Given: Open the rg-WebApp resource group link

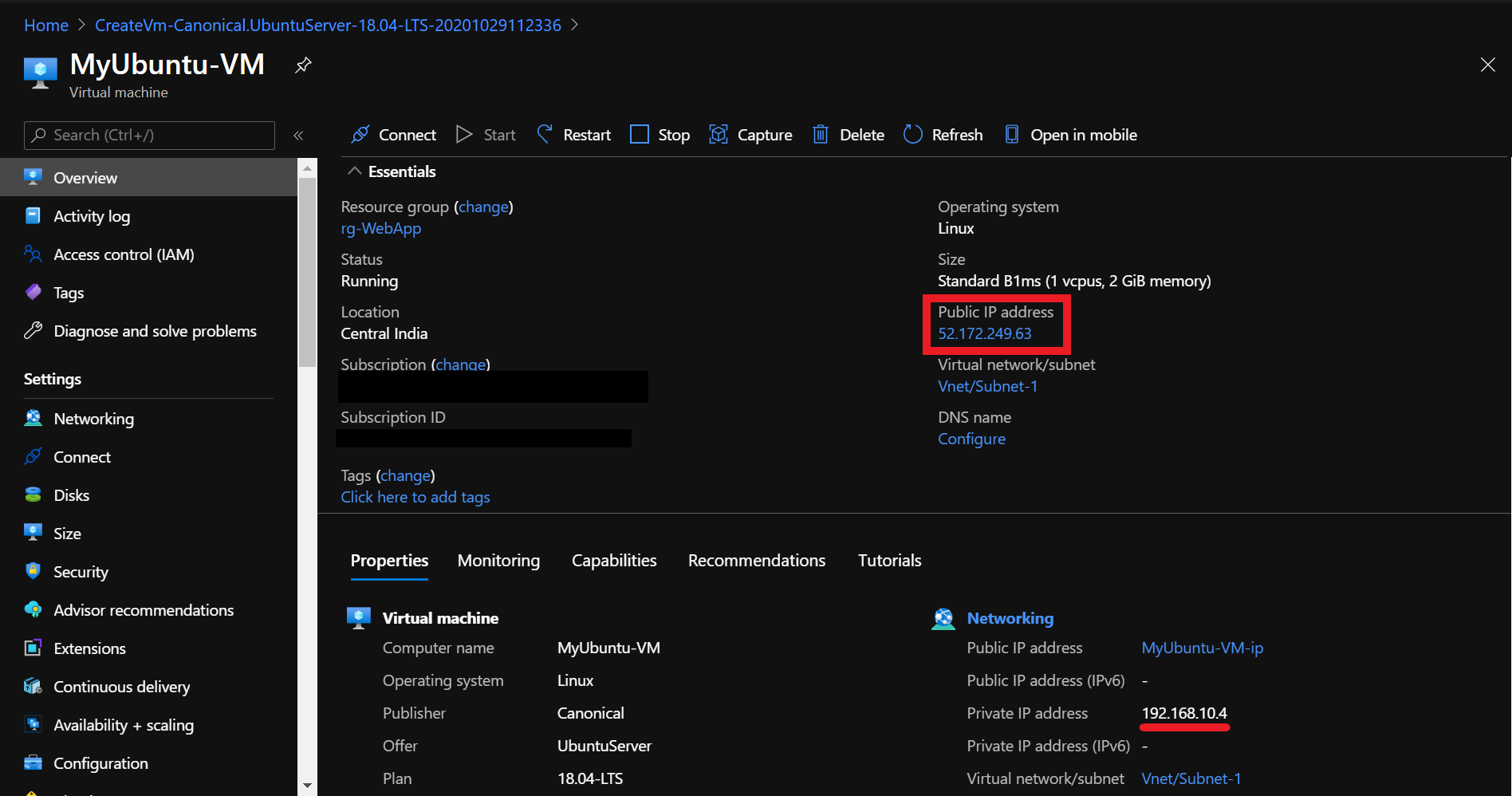Looking at the screenshot, I should point(380,228).
